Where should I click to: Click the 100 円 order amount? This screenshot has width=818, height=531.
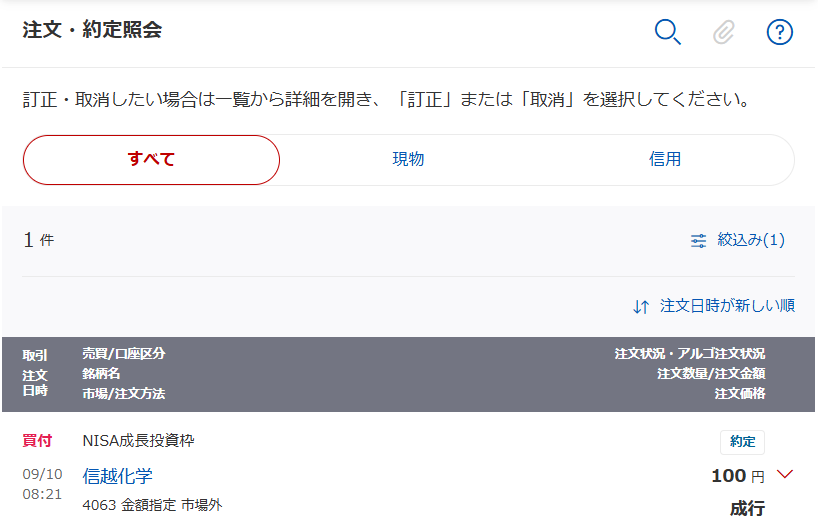(x=737, y=476)
